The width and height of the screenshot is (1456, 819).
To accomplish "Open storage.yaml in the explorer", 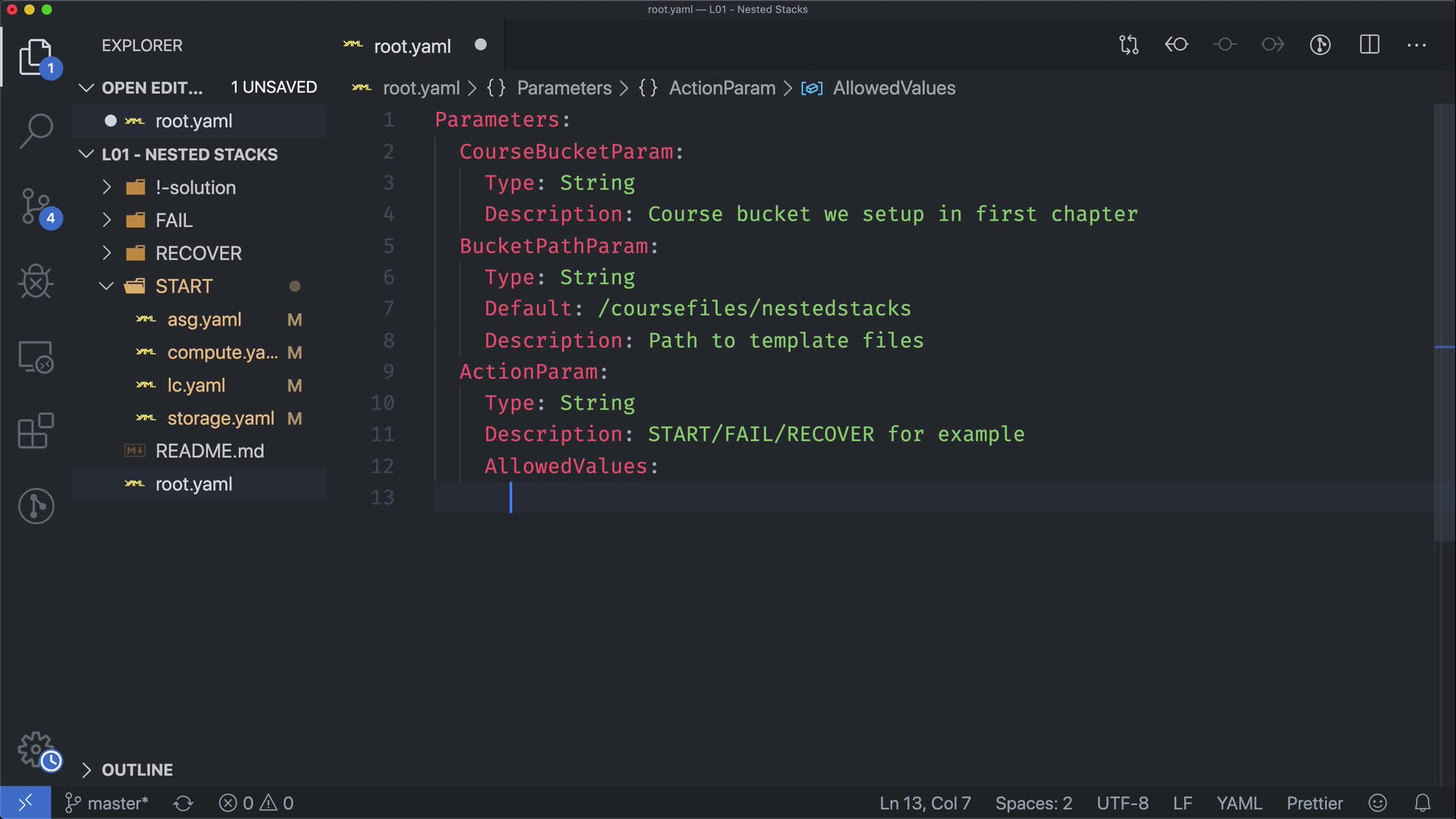I will click(x=220, y=418).
